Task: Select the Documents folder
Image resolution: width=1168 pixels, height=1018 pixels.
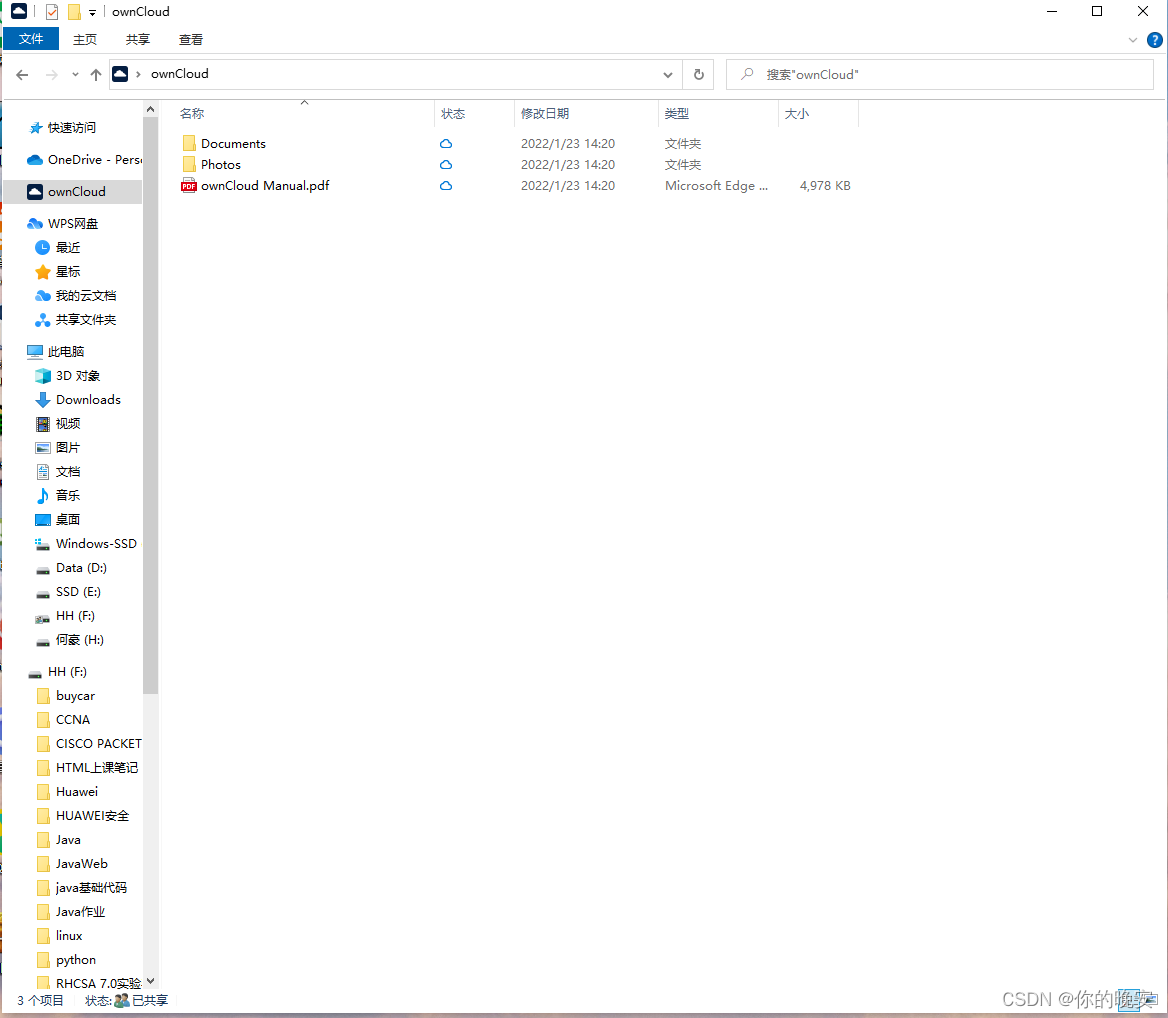Action: click(233, 144)
